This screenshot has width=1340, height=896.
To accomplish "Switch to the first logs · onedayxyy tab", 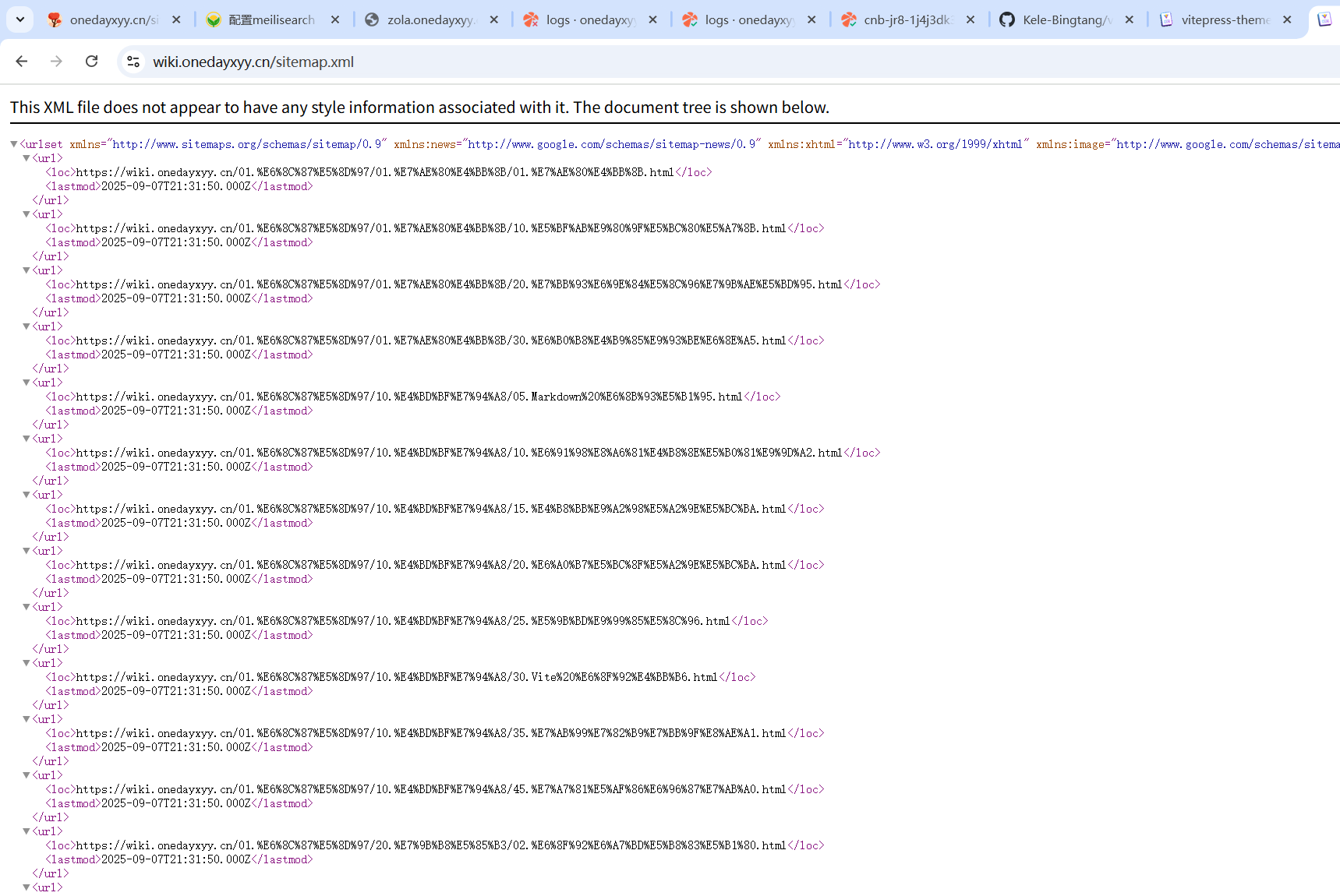I will point(590,19).
